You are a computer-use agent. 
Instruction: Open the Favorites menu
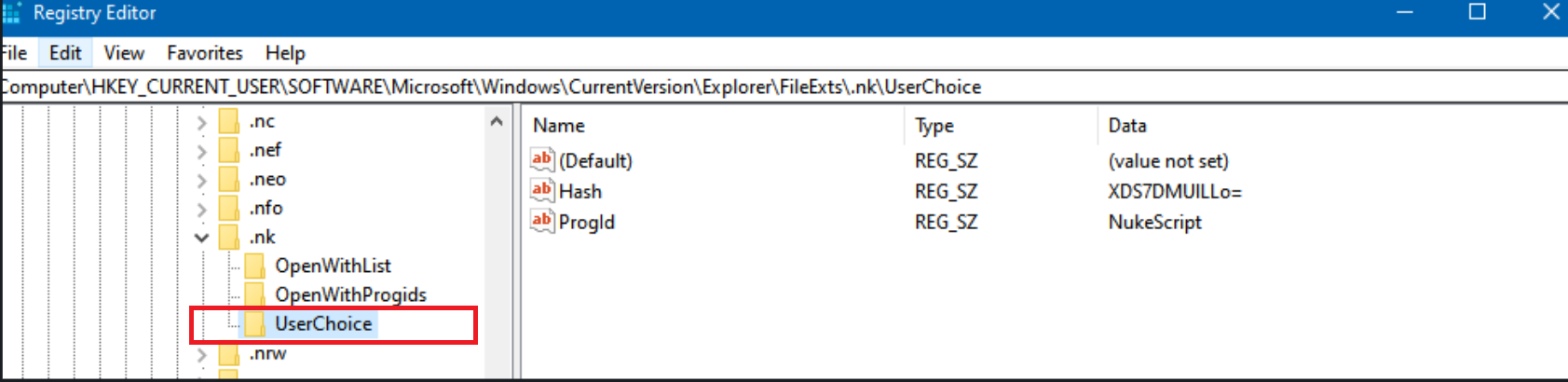pos(205,53)
